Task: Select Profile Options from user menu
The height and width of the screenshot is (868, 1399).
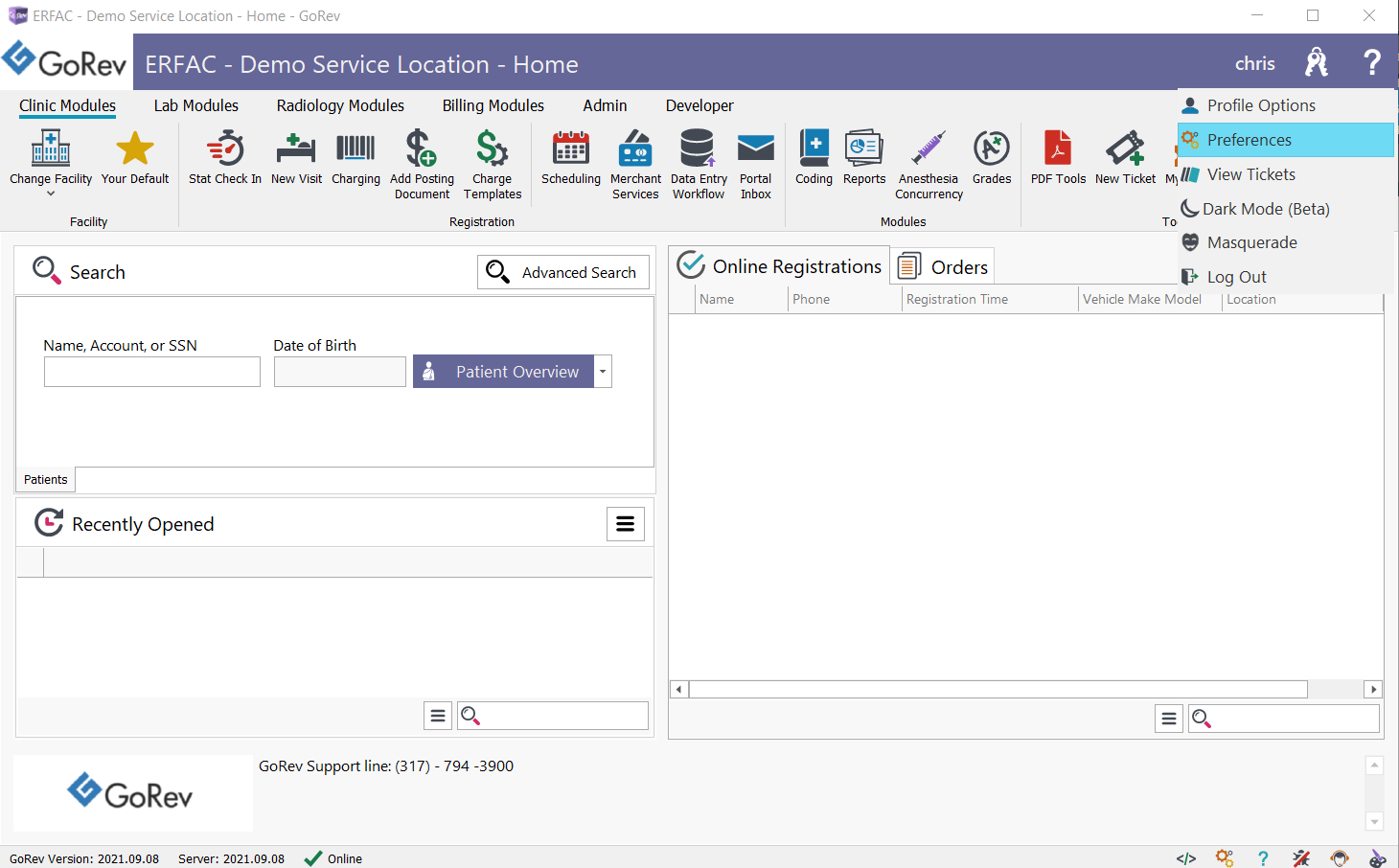Action: tap(1286, 105)
